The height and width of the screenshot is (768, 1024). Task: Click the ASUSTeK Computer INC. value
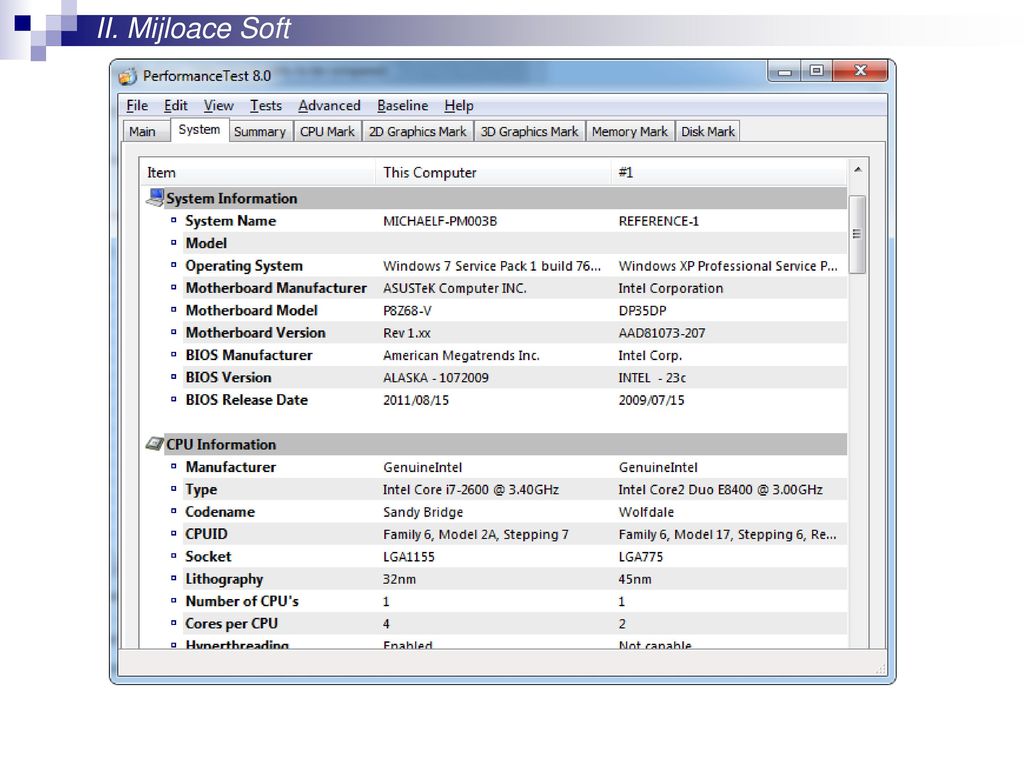click(x=455, y=289)
